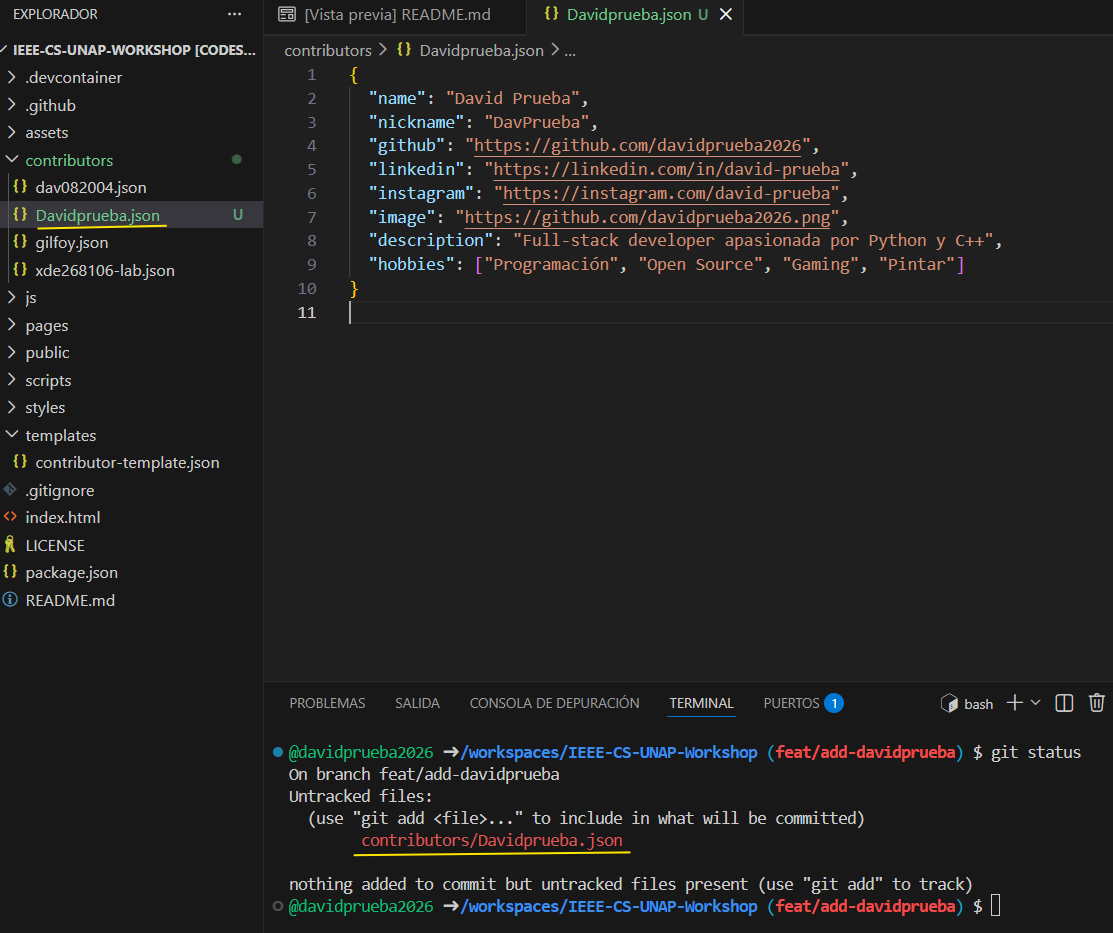Screen dimensions: 1113x933
Task: Open README.md from the explorer
Action: pos(70,601)
